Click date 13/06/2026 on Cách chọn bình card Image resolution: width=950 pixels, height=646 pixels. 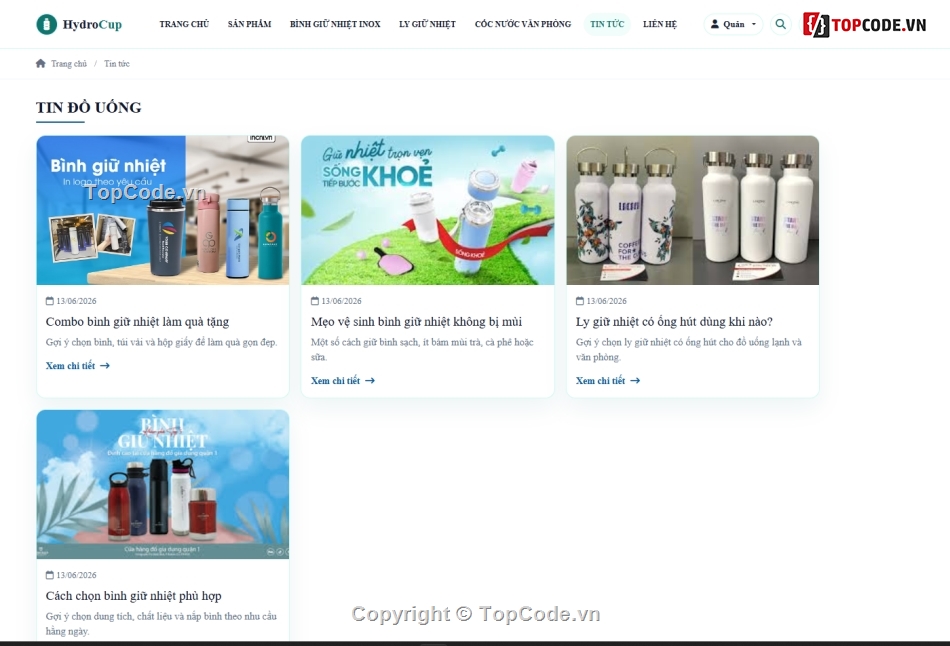click(x=76, y=575)
